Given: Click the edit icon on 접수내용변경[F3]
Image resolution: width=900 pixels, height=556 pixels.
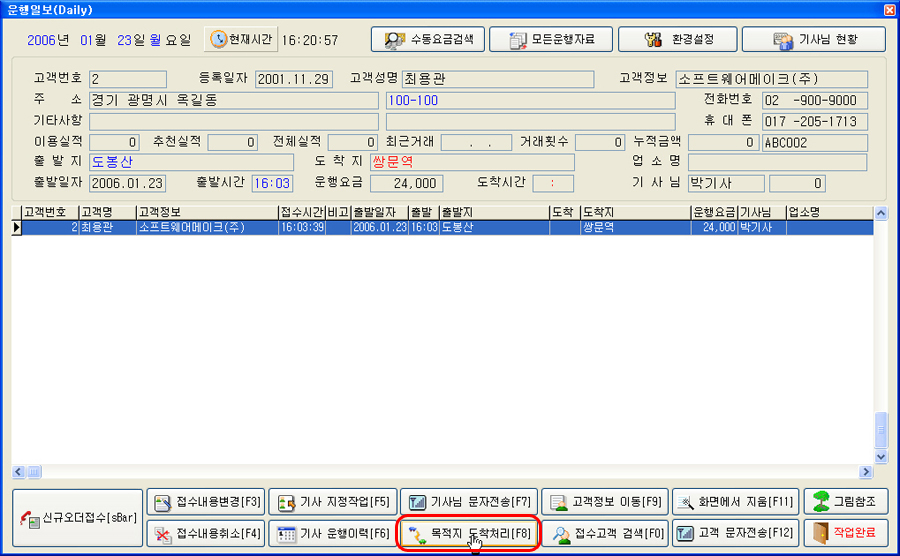Looking at the screenshot, I should click(163, 503).
